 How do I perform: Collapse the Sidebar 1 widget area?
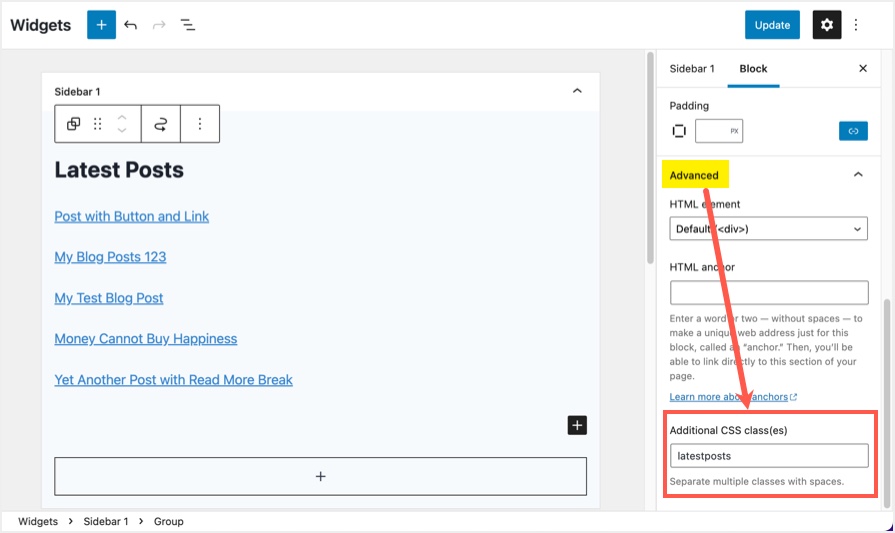(x=577, y=91)
